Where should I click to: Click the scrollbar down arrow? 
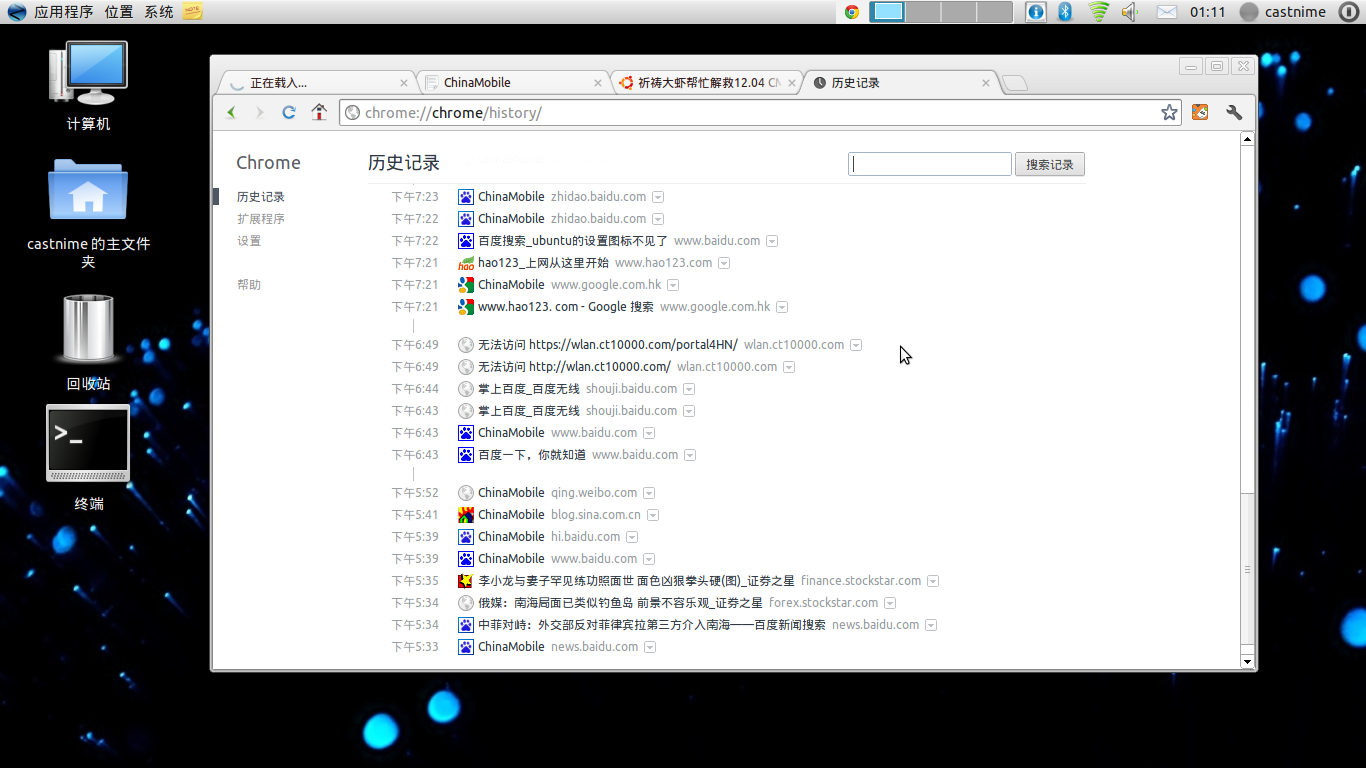[1247, 661]
